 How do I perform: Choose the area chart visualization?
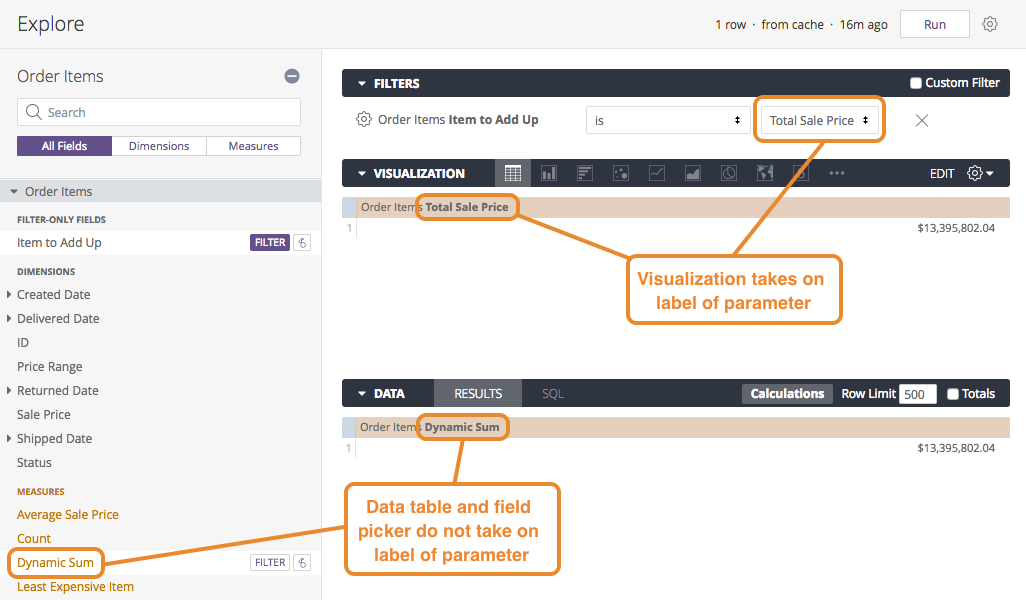693,173
